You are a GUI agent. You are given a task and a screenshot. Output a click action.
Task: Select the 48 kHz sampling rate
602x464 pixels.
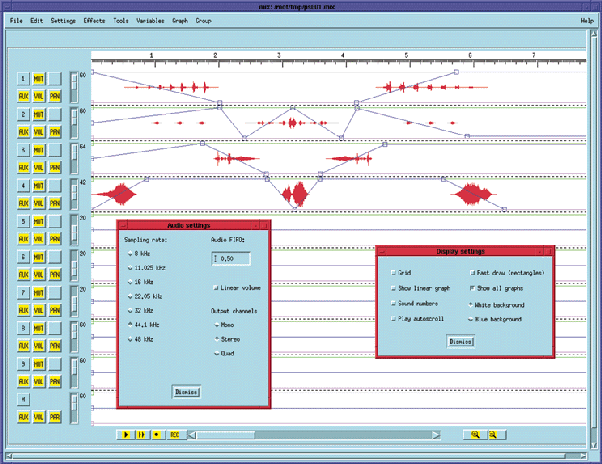point(131,340)
